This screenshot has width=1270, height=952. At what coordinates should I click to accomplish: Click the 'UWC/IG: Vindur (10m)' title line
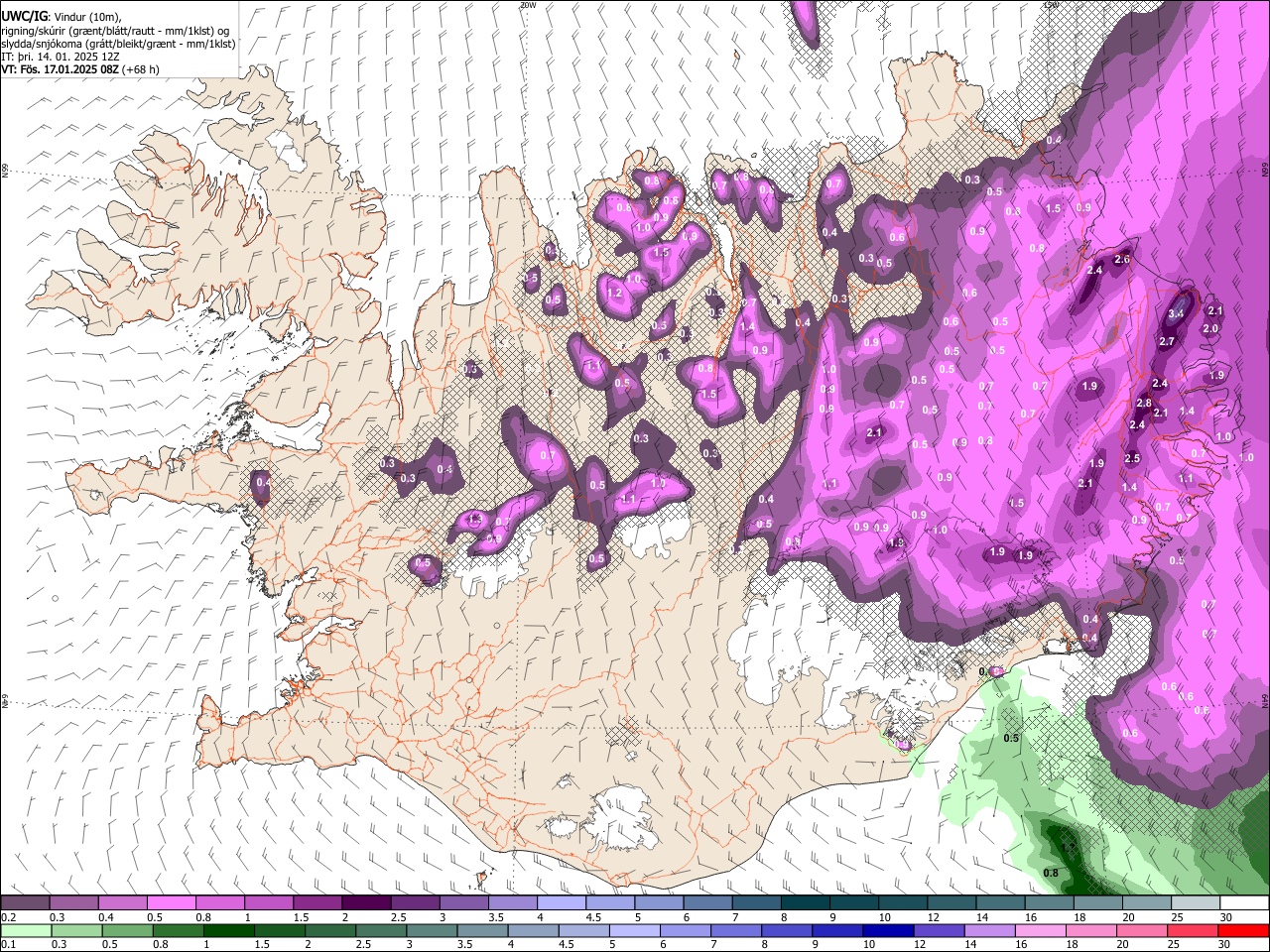pyautogui.click(x=62, y=17)
